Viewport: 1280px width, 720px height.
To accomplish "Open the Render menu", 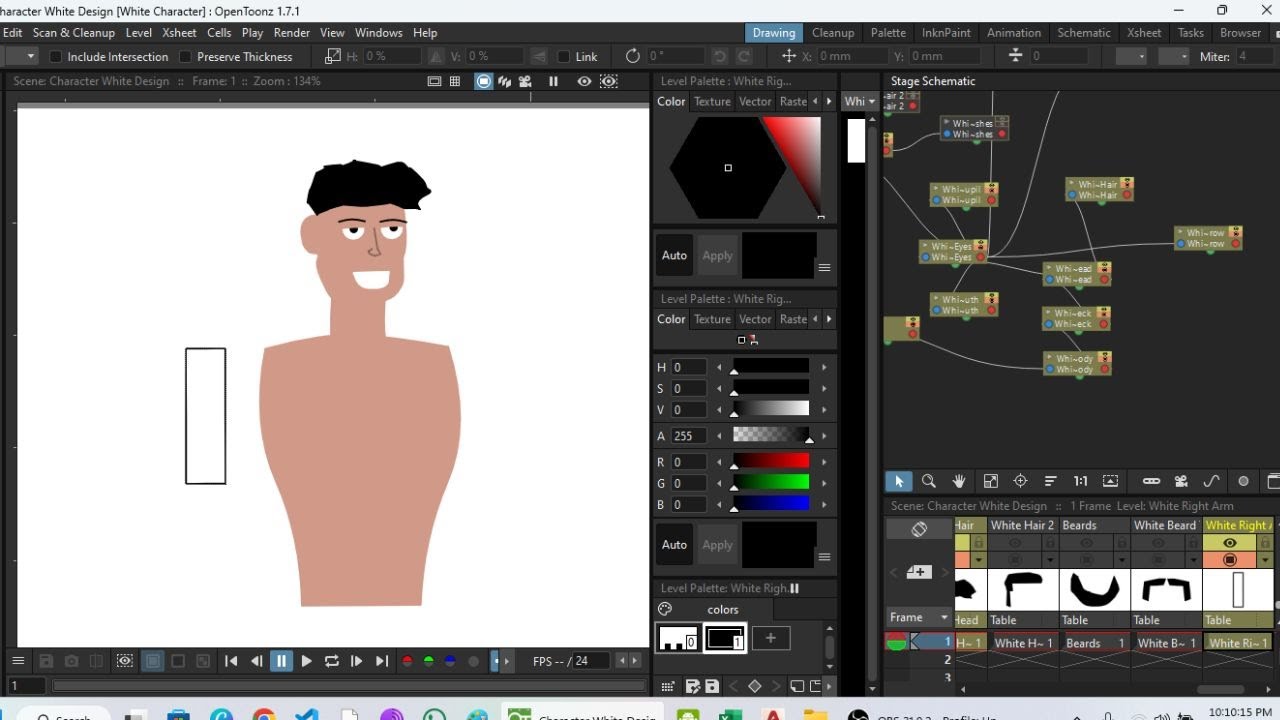I will pyautogui.click(x=292, y=33).
